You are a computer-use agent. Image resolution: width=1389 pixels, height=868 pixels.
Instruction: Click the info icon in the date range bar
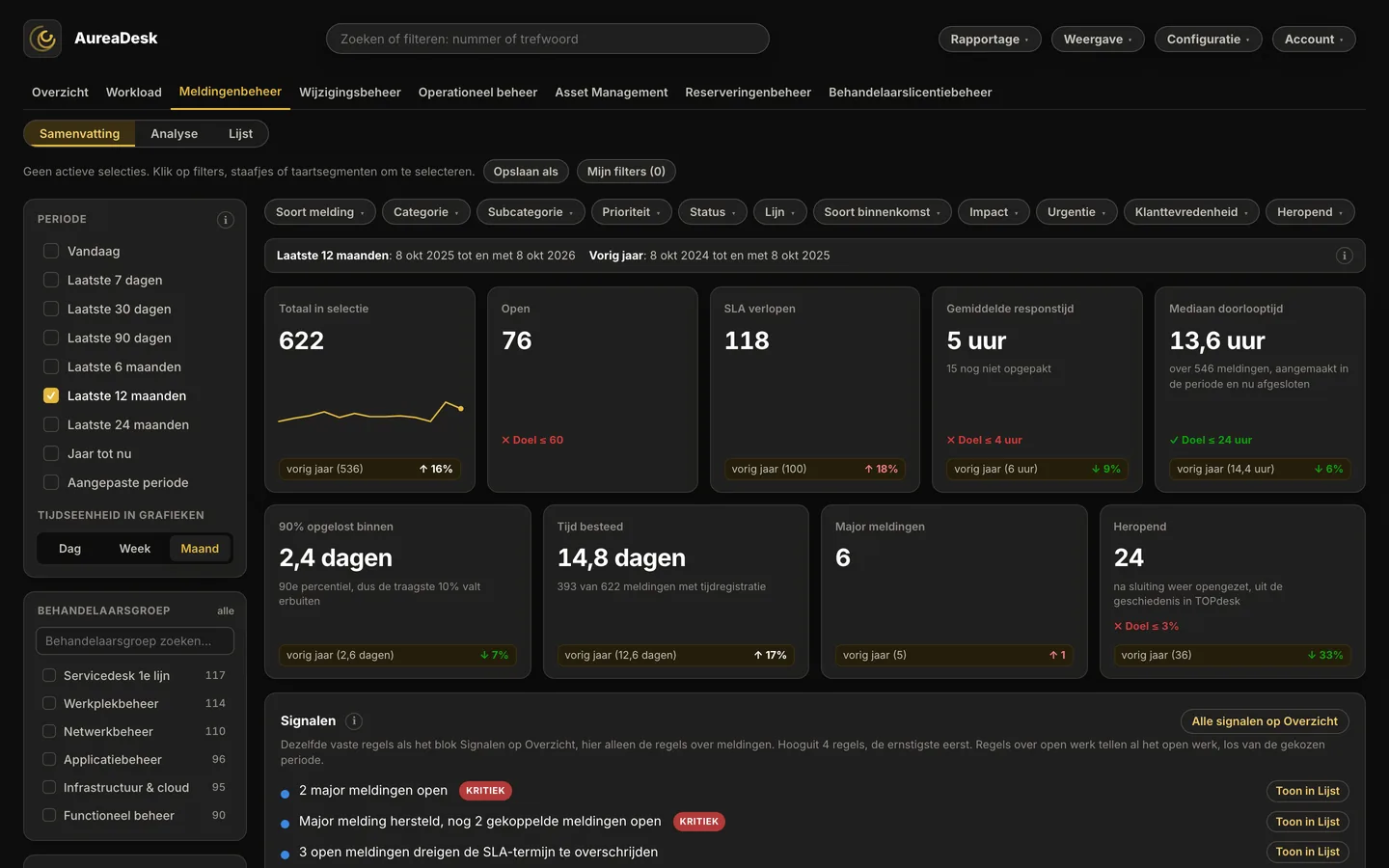point(1344,256)
